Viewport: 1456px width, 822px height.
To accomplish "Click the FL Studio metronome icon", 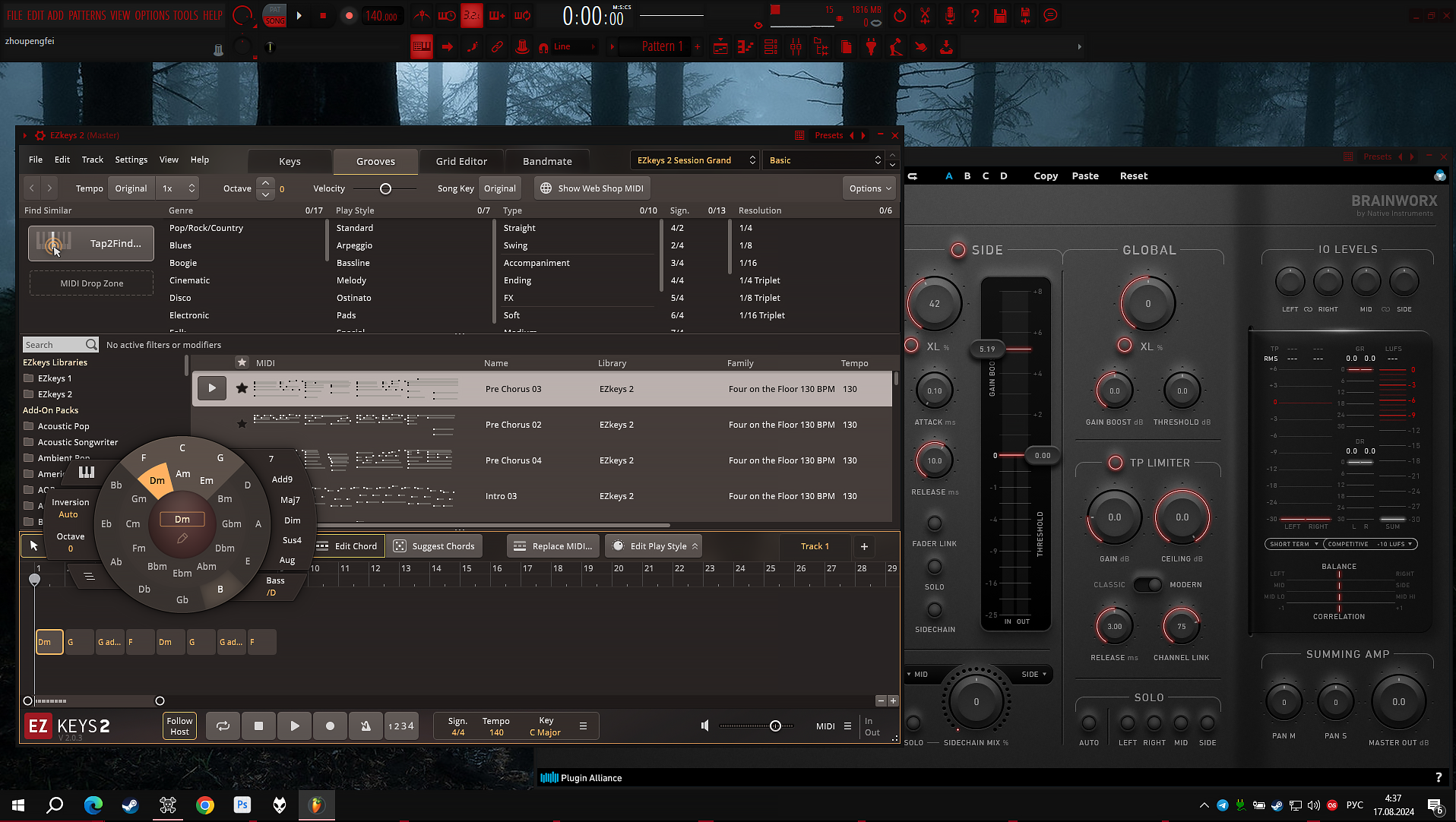I will (x=422, y=15).
